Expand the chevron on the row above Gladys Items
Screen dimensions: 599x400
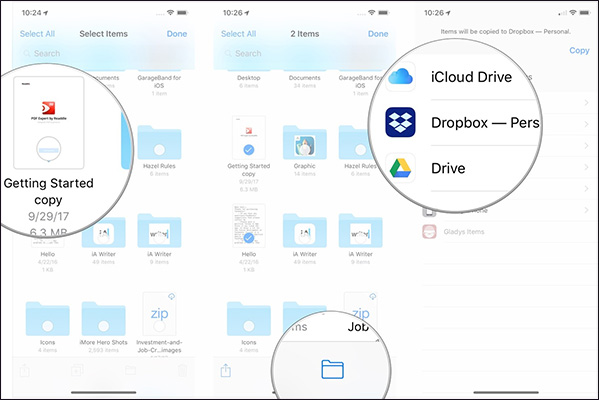[586, 210]
